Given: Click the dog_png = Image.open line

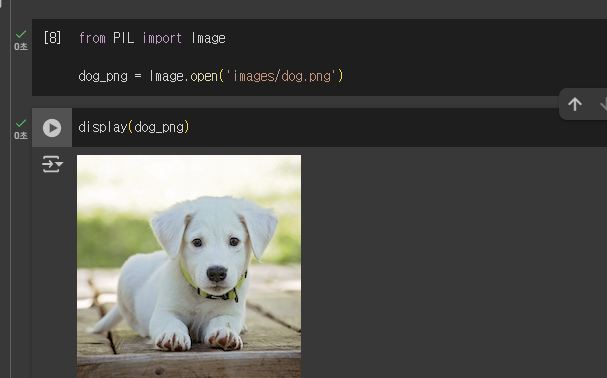Looking at the screenshot, I should (x=211, y=76).
